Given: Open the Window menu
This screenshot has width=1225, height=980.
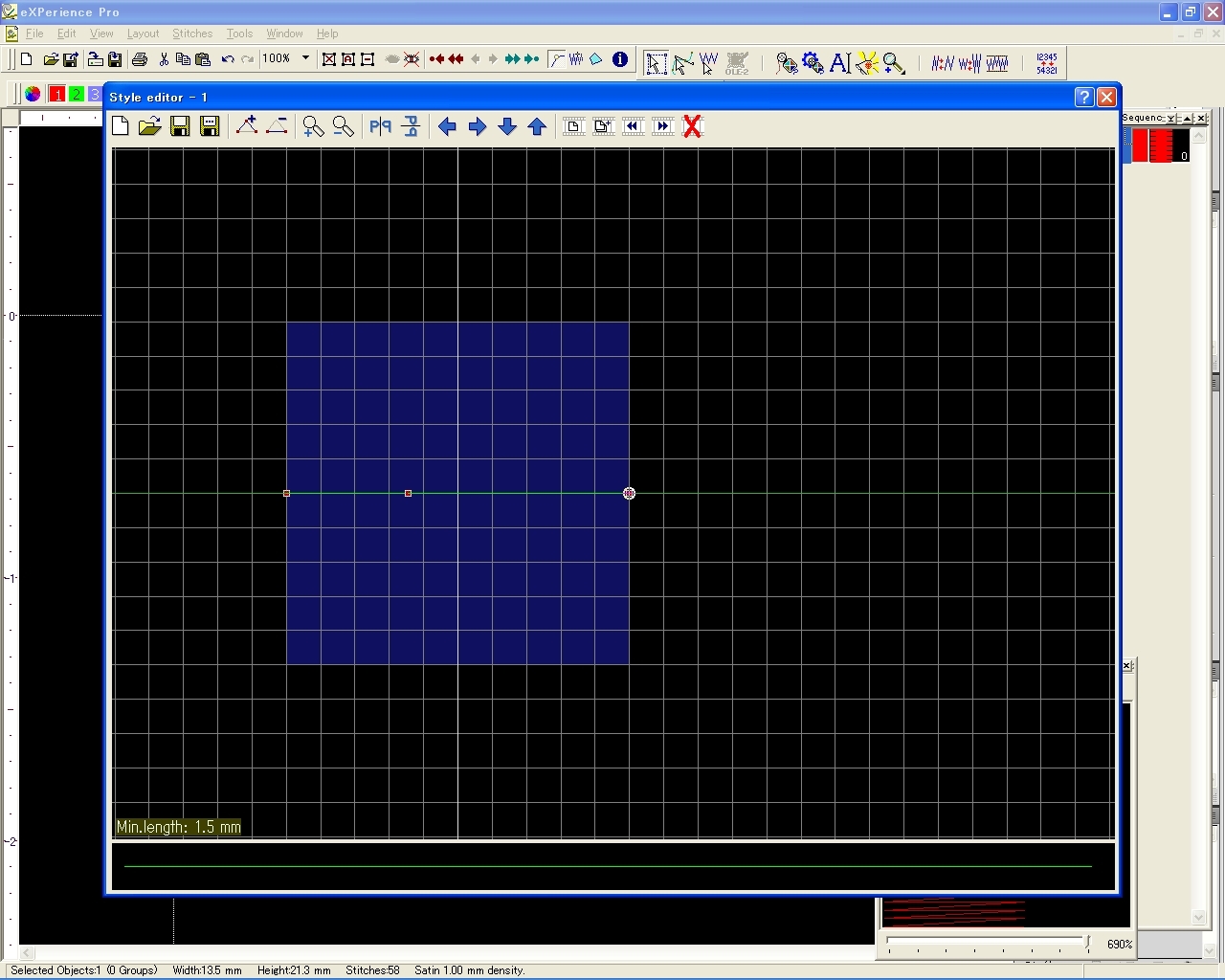Looking at the screenshot, I should tap(284, 33).
